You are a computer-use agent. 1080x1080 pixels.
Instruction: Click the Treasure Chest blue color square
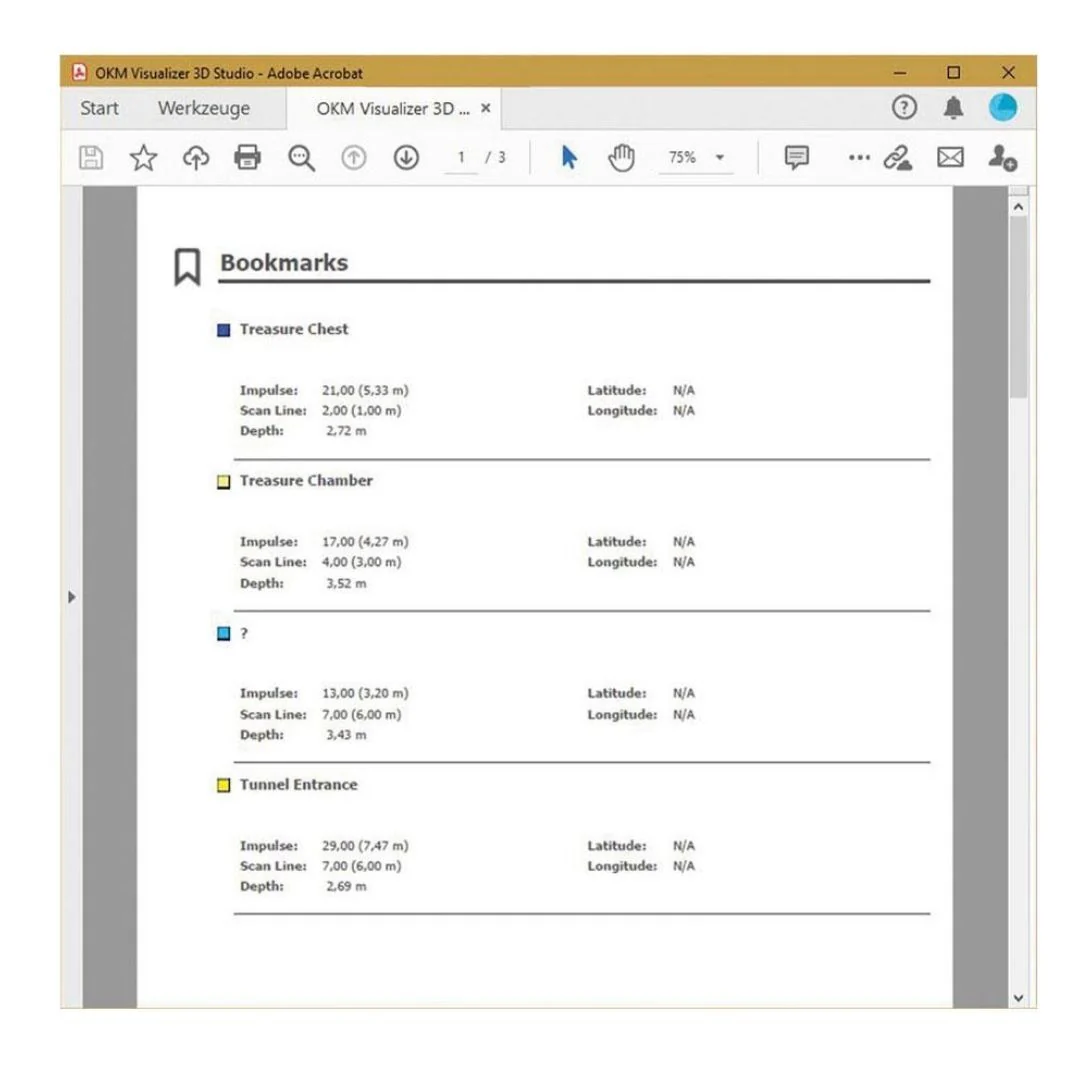(224, 330)
